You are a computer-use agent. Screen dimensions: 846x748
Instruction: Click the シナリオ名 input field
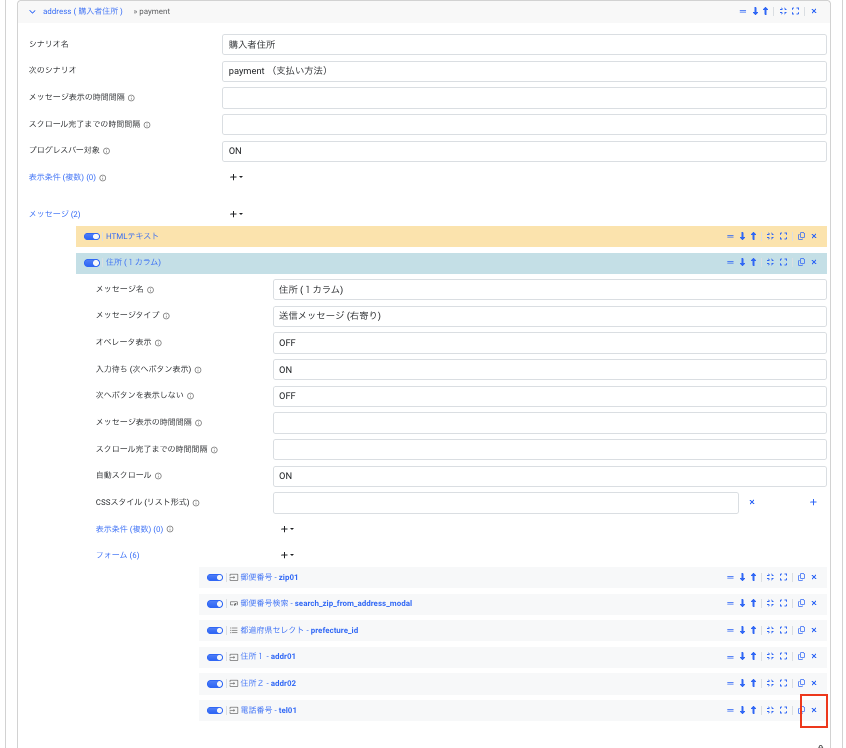(524, 45)
